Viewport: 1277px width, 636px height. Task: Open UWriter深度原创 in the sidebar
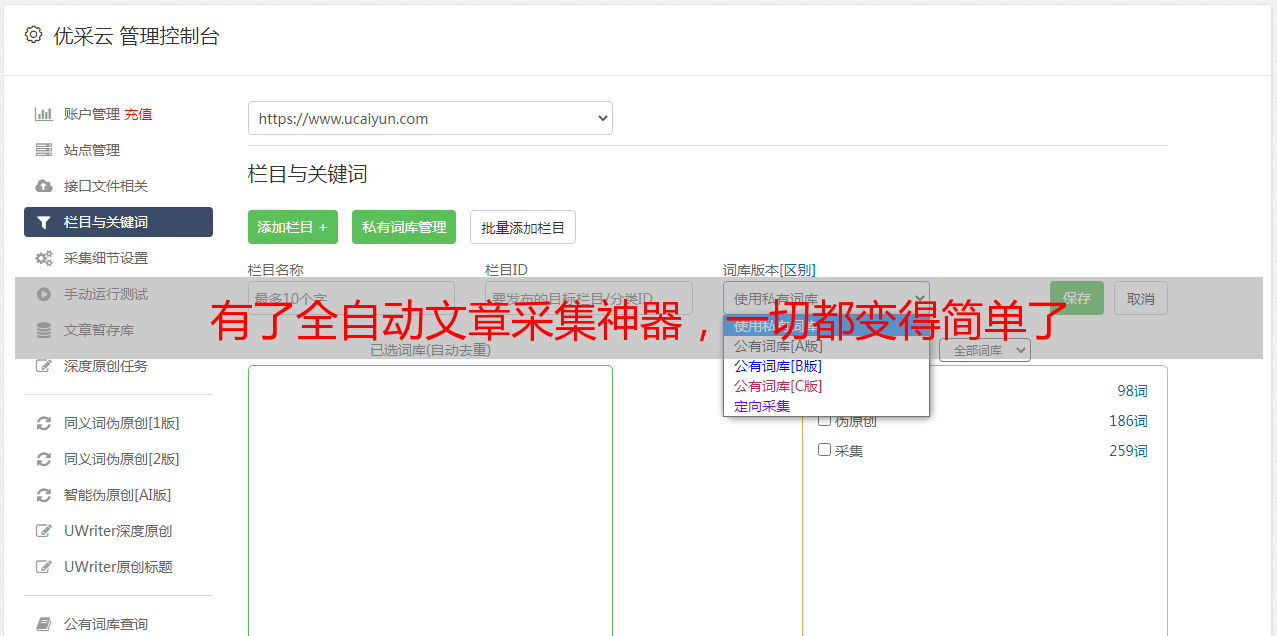pyautogui.click(x=118, y=531)
